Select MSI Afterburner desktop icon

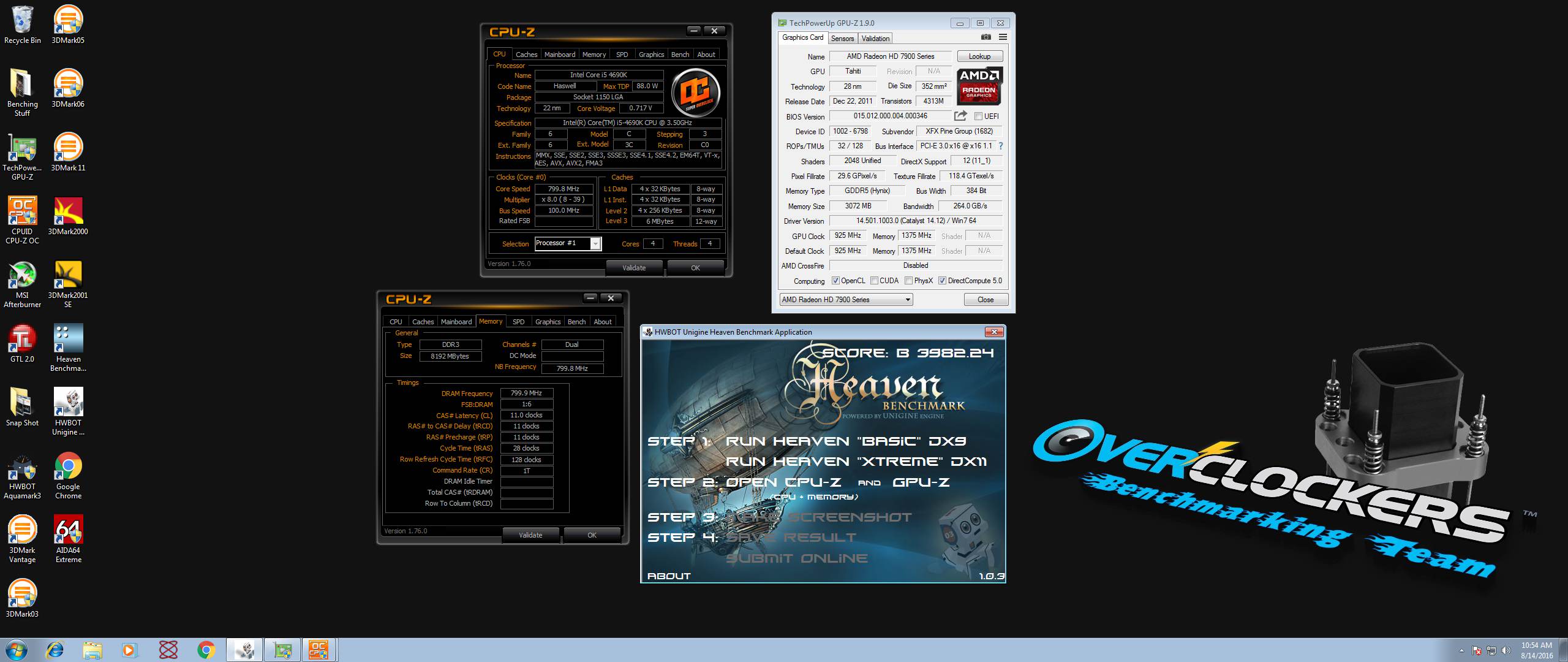coord(22,284)
